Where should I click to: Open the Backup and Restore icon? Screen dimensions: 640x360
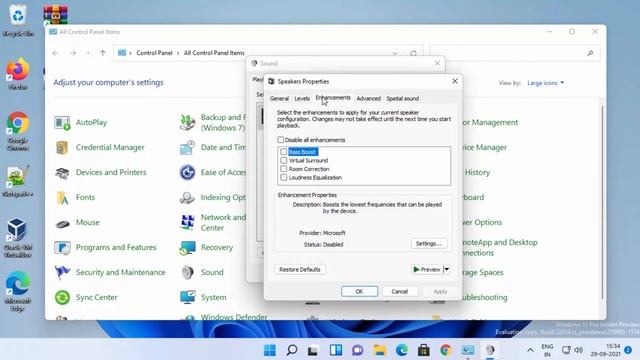[187, 122]
